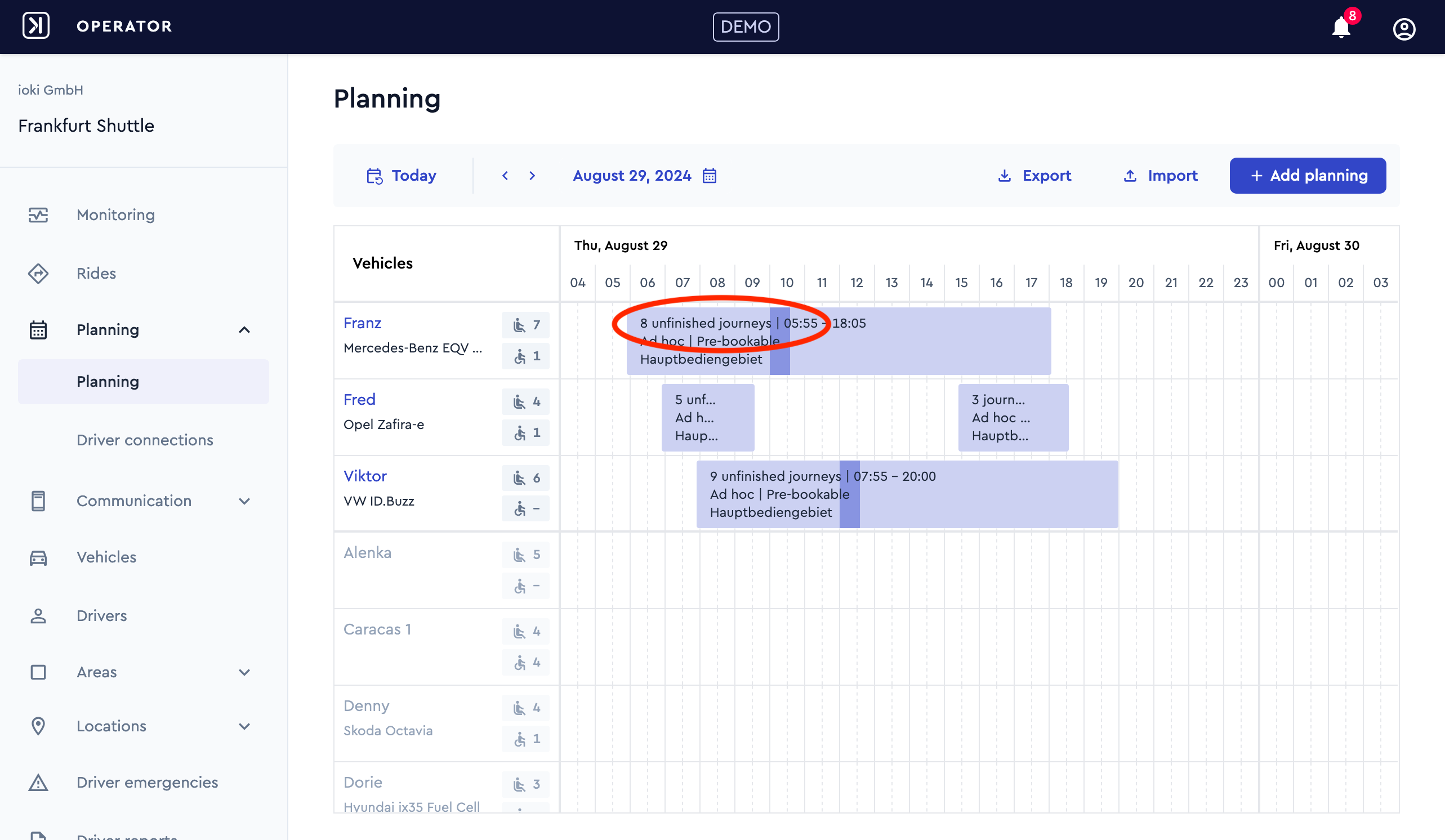Select Viktor's 9 unfinished journeys shift
Screen dimensions: 1445x840
[x=907, y=494]
